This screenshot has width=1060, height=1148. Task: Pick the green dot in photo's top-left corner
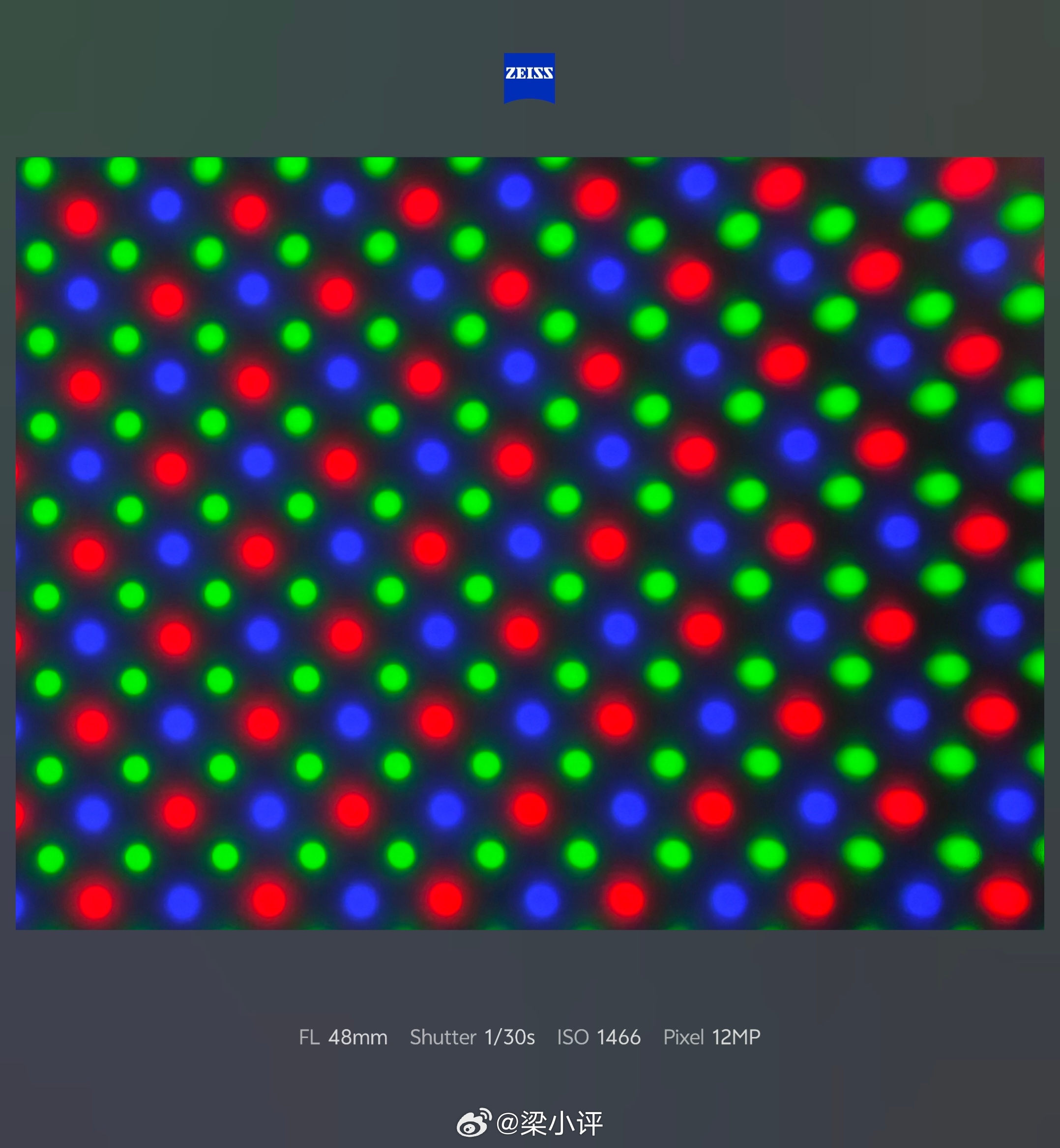click(x=38, y=172)
